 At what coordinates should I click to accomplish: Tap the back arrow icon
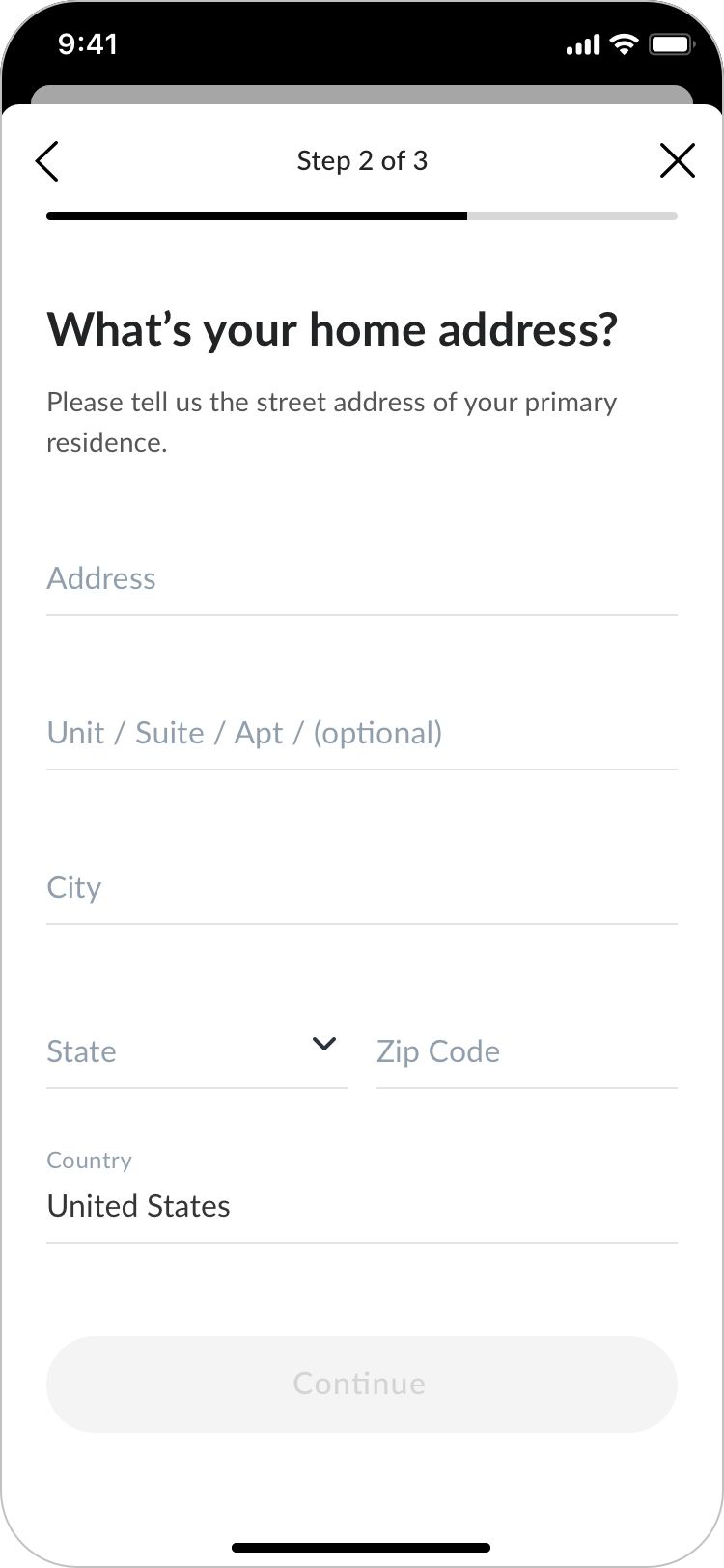[47, 161]
